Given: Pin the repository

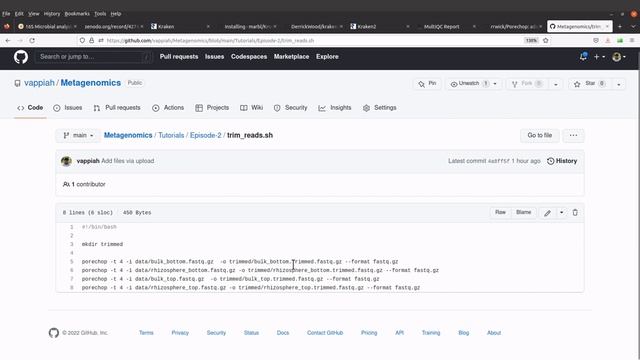Looking at the screenshot, I should [x=427, y=84].
